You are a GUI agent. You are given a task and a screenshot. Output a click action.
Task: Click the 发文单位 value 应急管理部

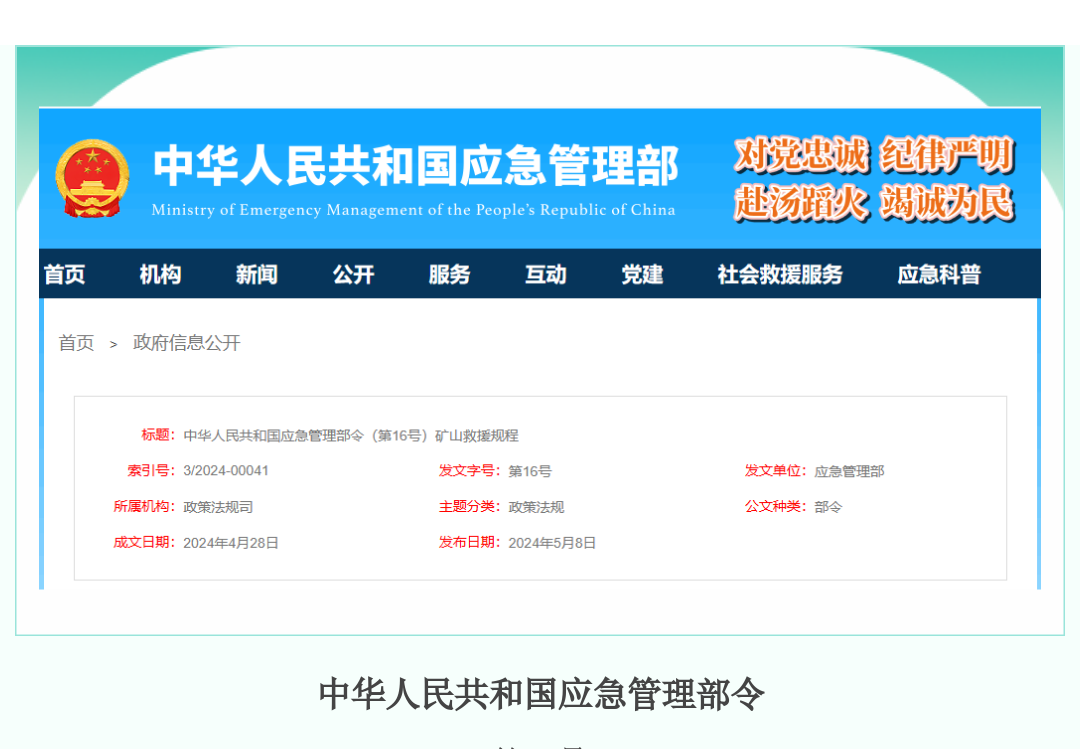pos(849,471)
